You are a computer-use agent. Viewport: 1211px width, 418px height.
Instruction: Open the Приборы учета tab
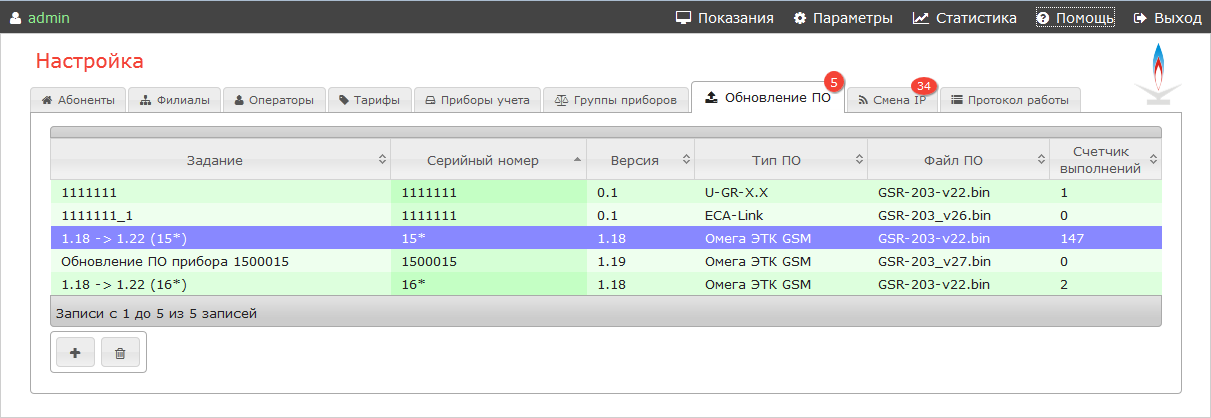(x=477, y=100)
